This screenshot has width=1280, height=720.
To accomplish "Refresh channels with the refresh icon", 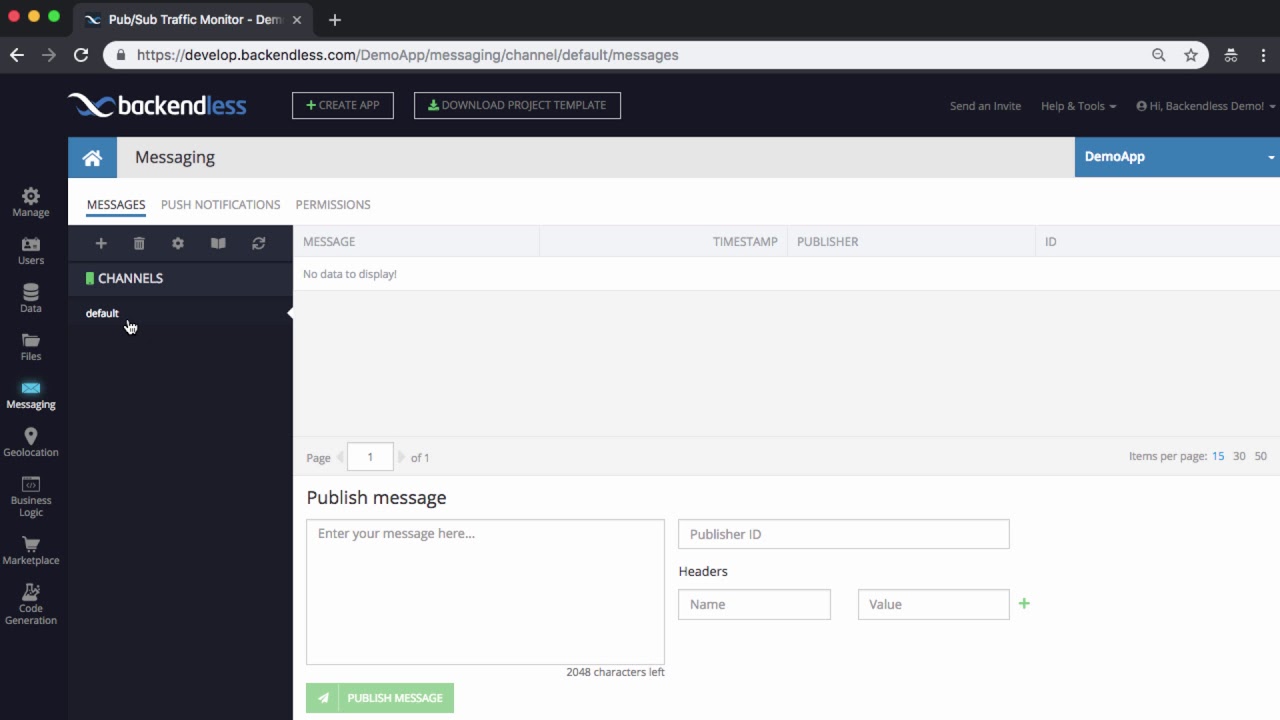I will pyautogui.click(x=259, y=243).
